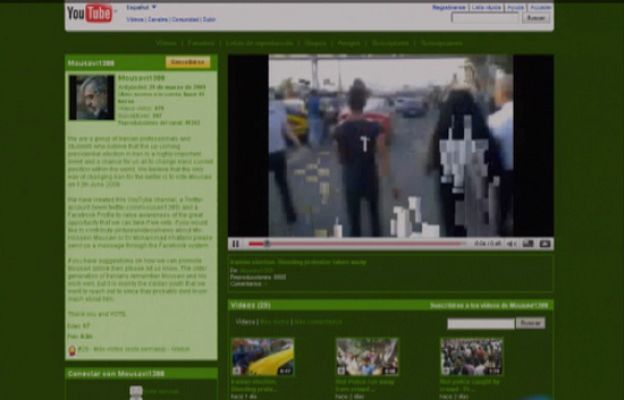Screen dimensions: 624x400
Task: Click the Mousavi1388 profile avatar
Action: tap(92, 97)
